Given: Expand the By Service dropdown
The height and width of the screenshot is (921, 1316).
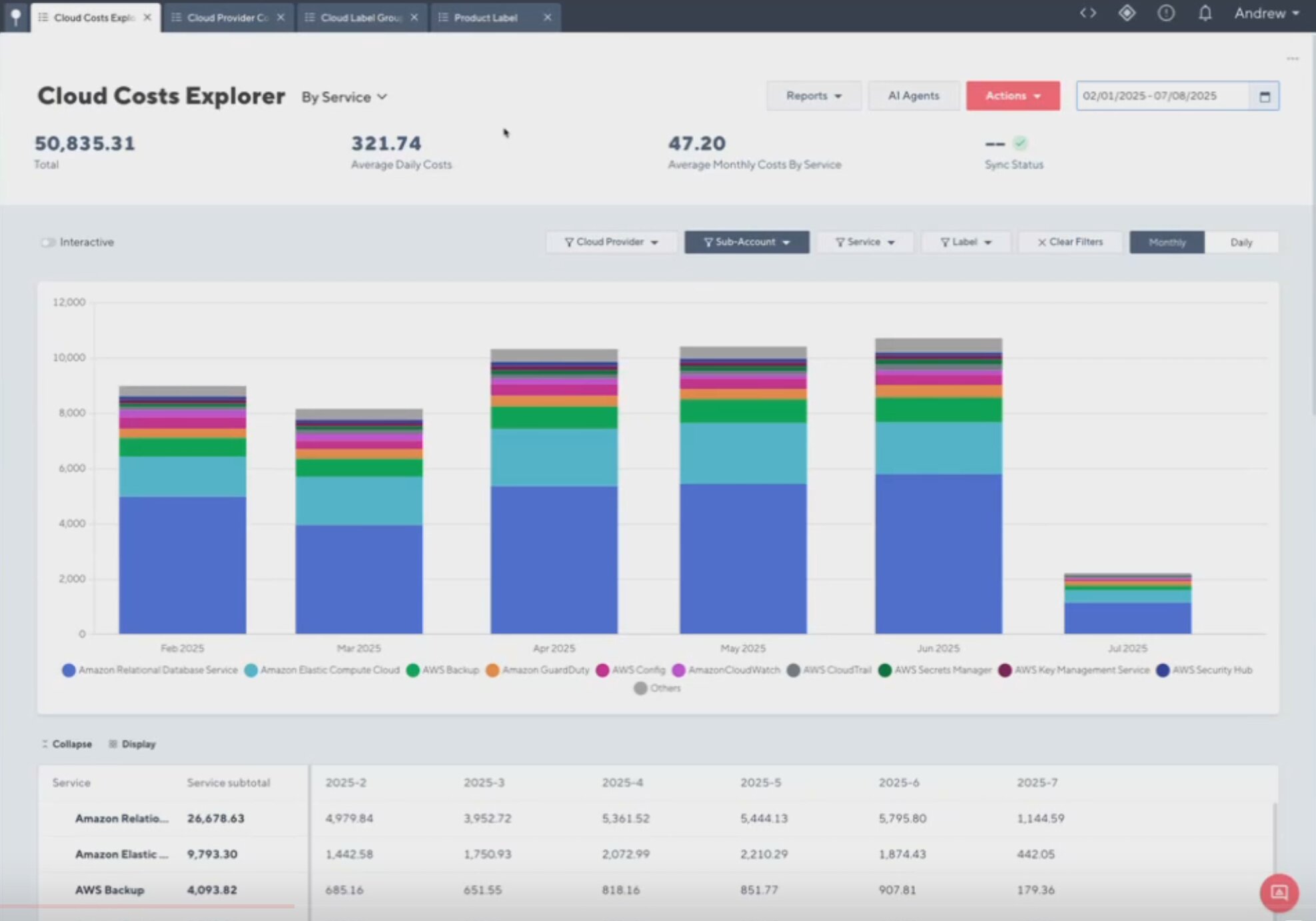Looking at the screenshot, I should click(344, 97).
